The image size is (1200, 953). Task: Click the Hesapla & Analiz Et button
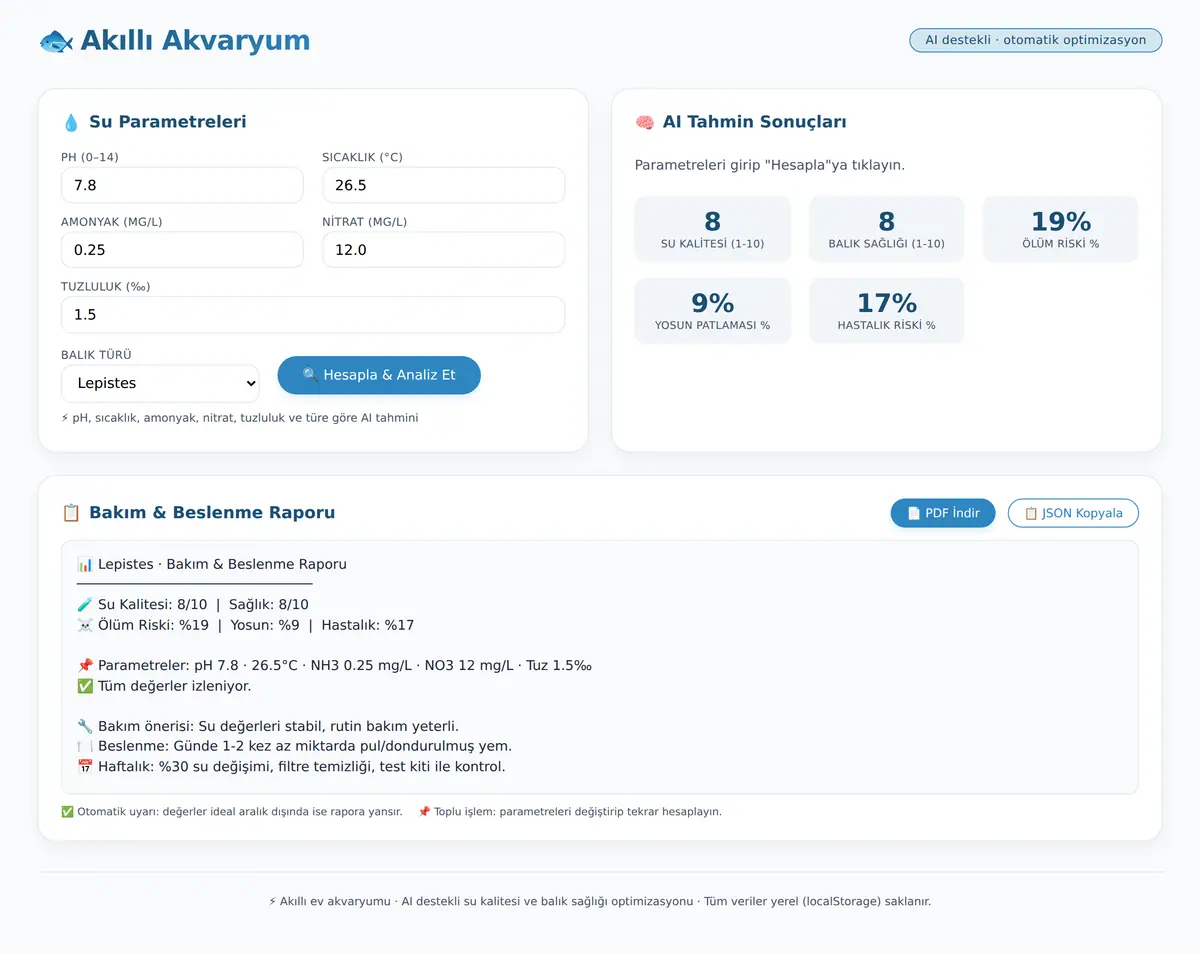[379, 375]
